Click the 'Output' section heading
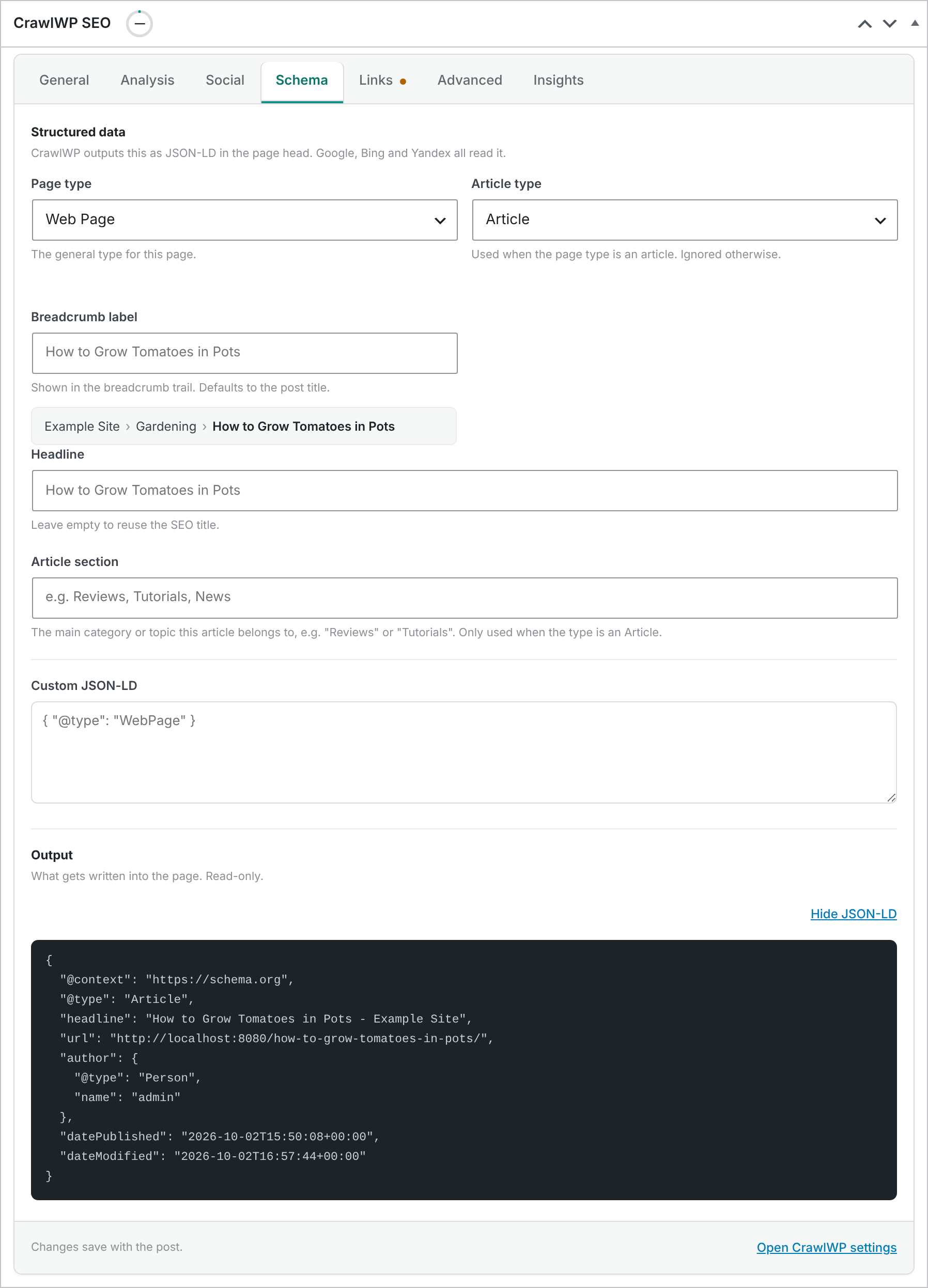Image resolution: width=928 pixels, height=1288 pixels. pyautogui.click(x=52, y=855)
